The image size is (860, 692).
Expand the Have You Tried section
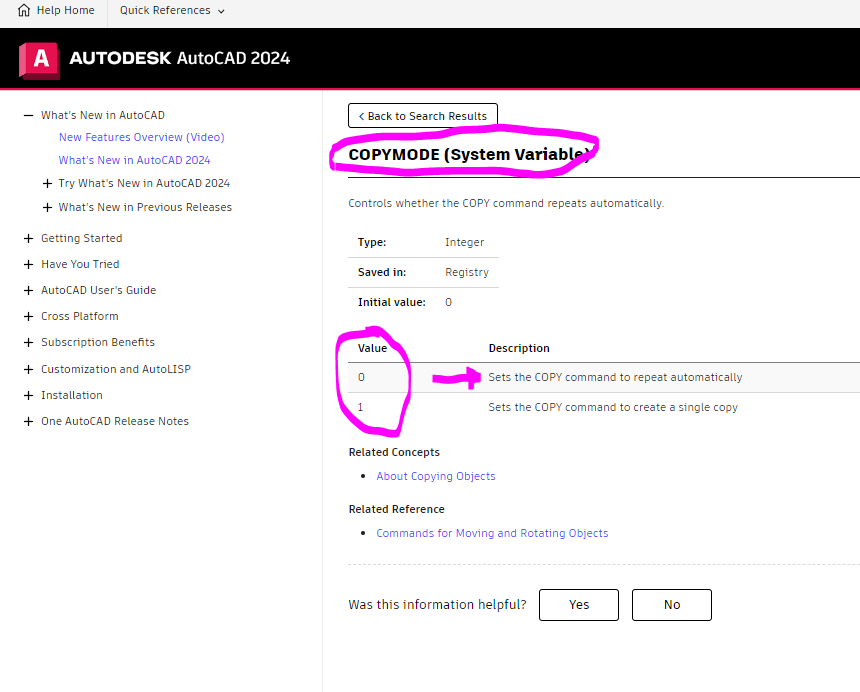[x=28, y=264]
